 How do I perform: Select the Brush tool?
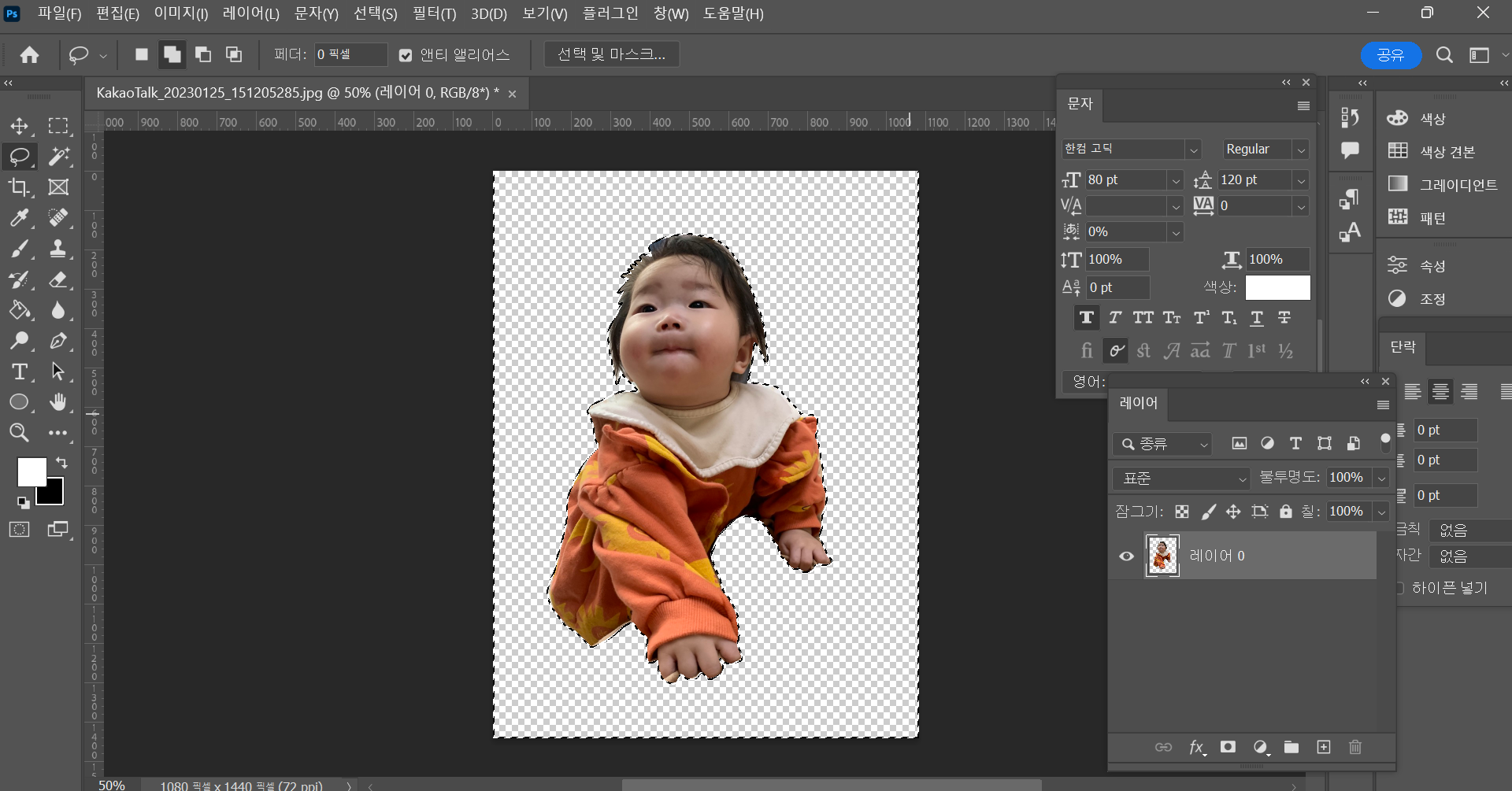(20, 249)
